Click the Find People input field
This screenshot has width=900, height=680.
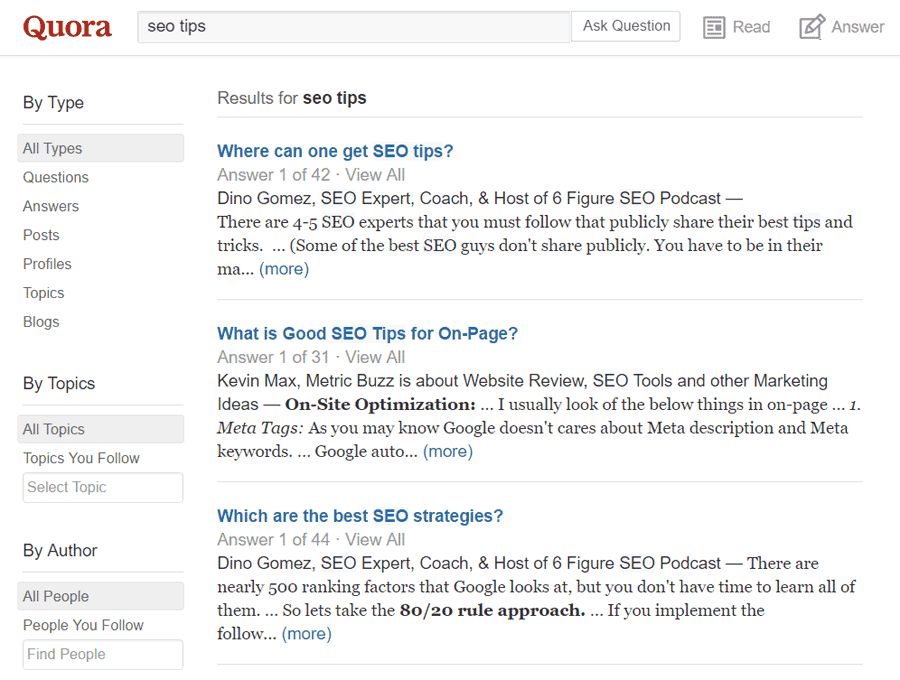coord(102,654)
